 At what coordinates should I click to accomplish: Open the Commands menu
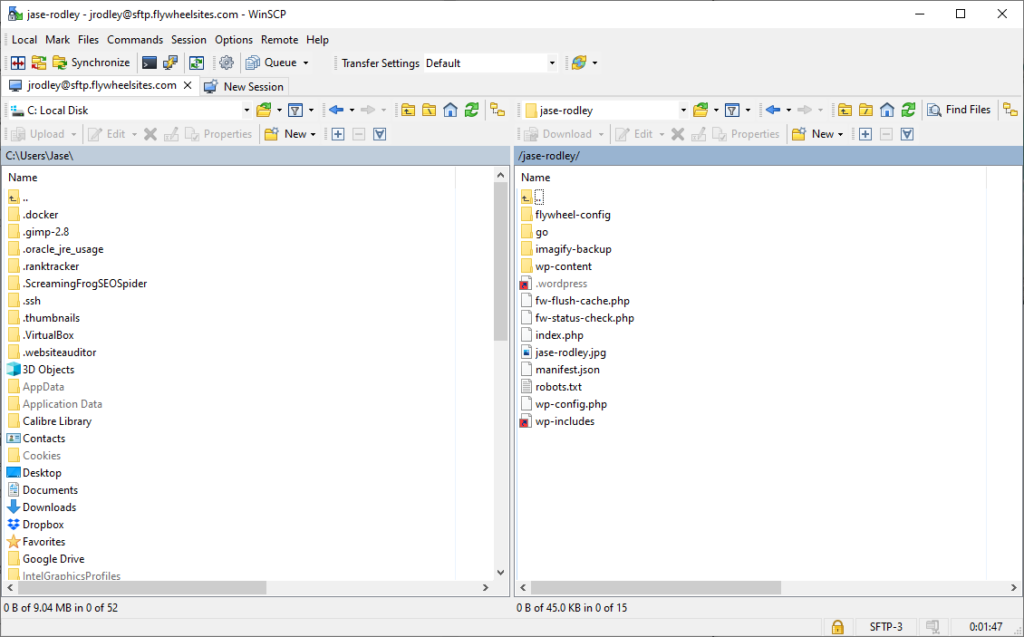click(135, 40)
